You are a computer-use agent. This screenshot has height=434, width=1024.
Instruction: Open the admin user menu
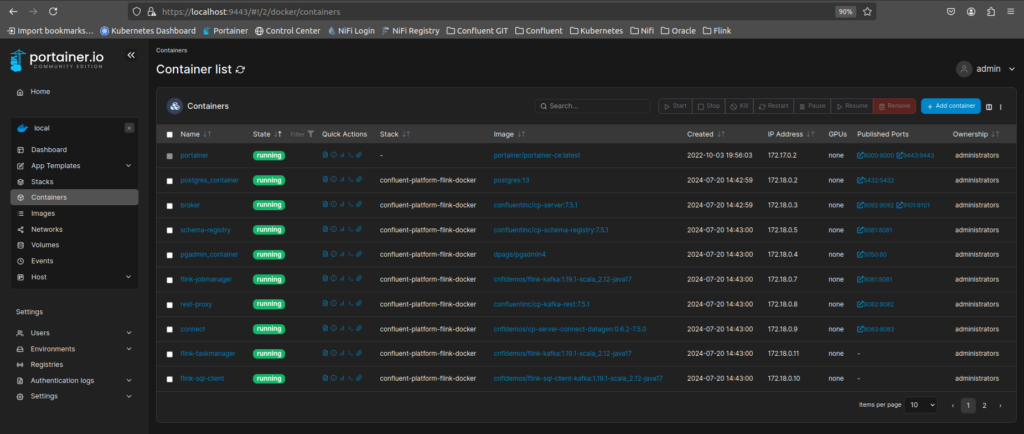click(985, 69)
